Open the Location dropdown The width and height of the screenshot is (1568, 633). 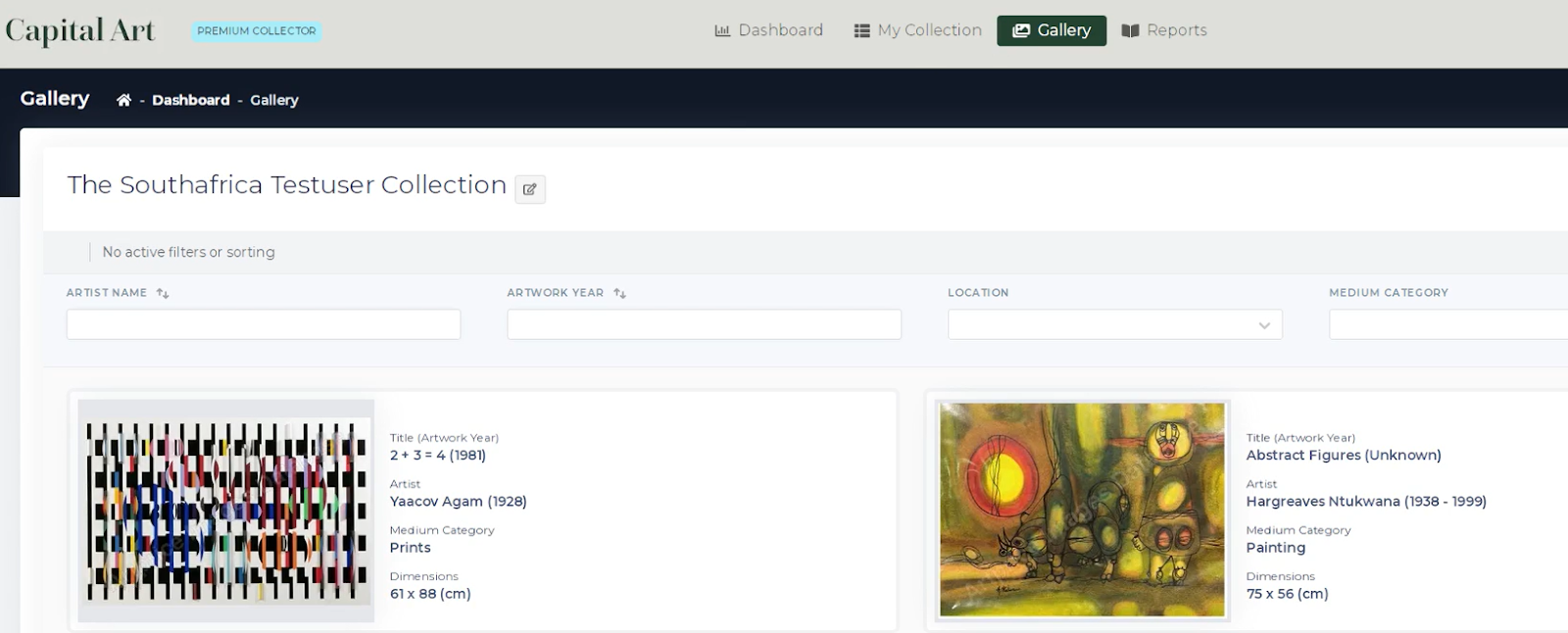(x=1114, y=324)
